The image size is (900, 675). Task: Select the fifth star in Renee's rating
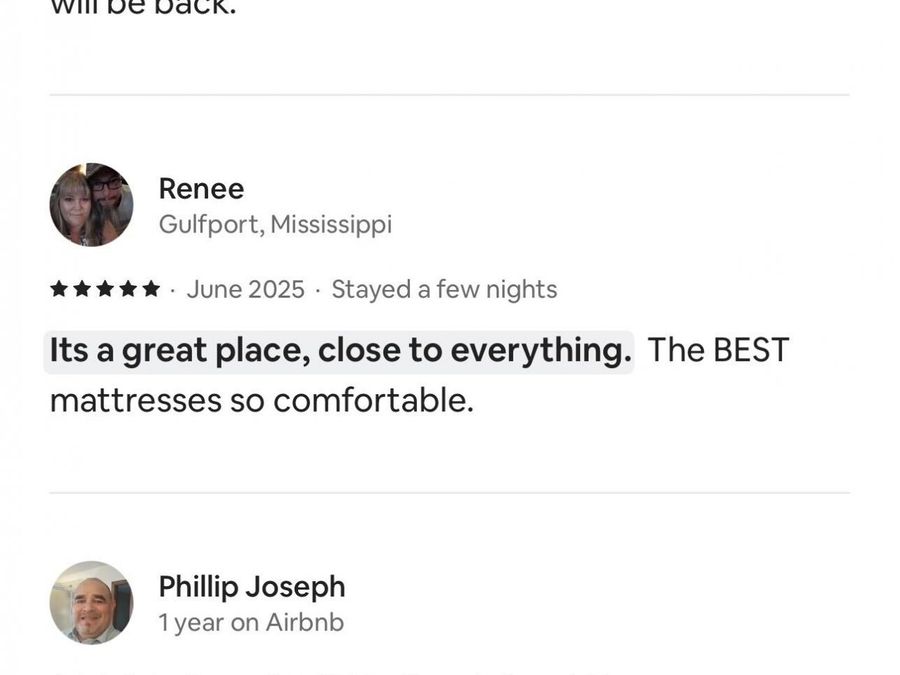coord(151,290)
